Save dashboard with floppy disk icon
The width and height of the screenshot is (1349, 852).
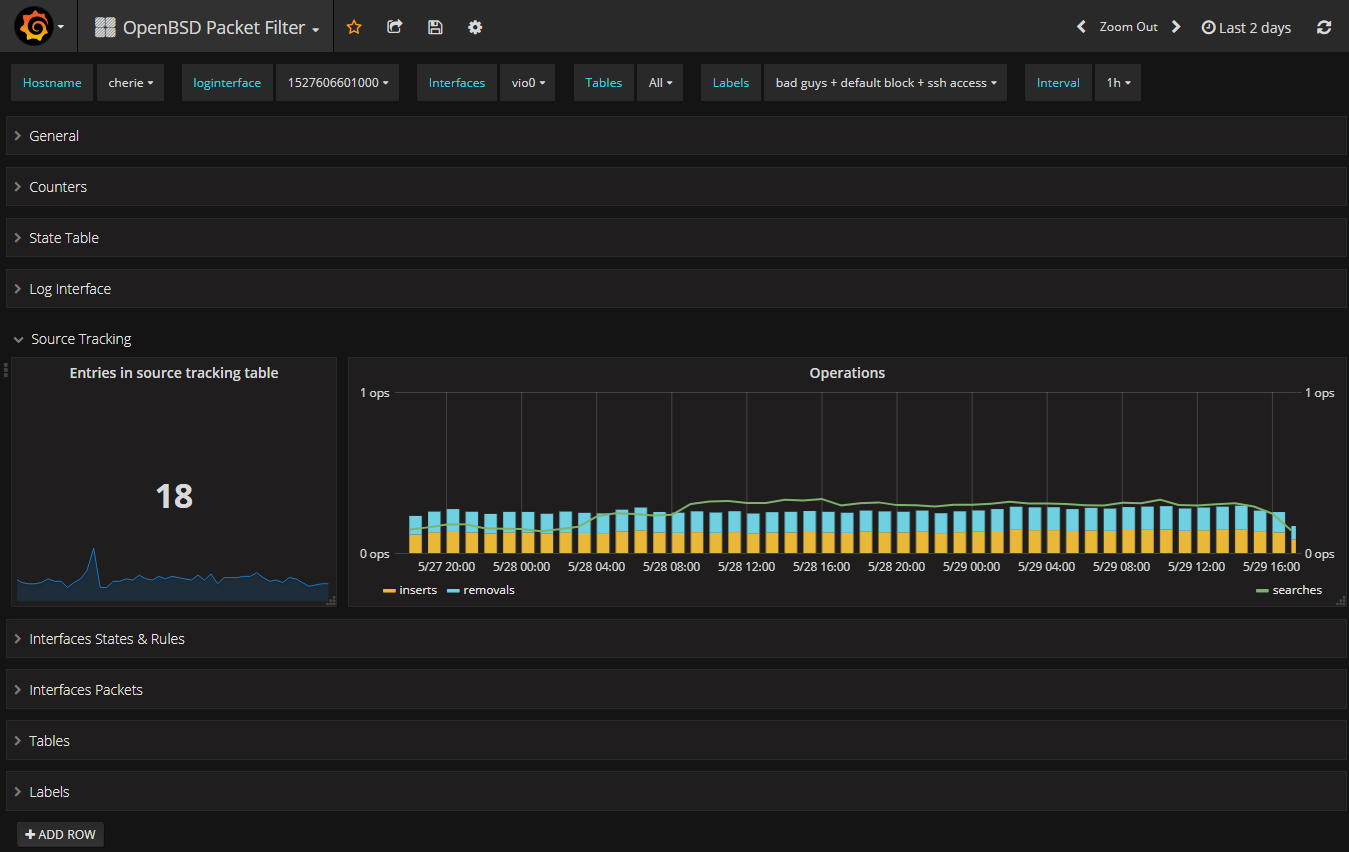click(435, 27)
